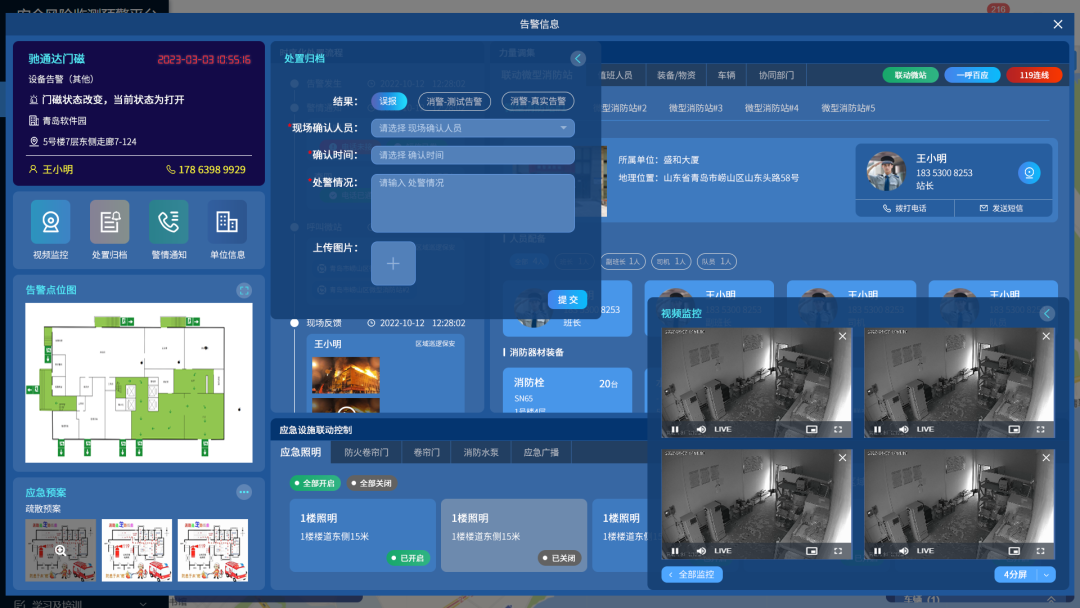The height and width of the screenshot is (608, 1080).
Task: Open the 装备/物资 tab
Action: tap(676, 75)
